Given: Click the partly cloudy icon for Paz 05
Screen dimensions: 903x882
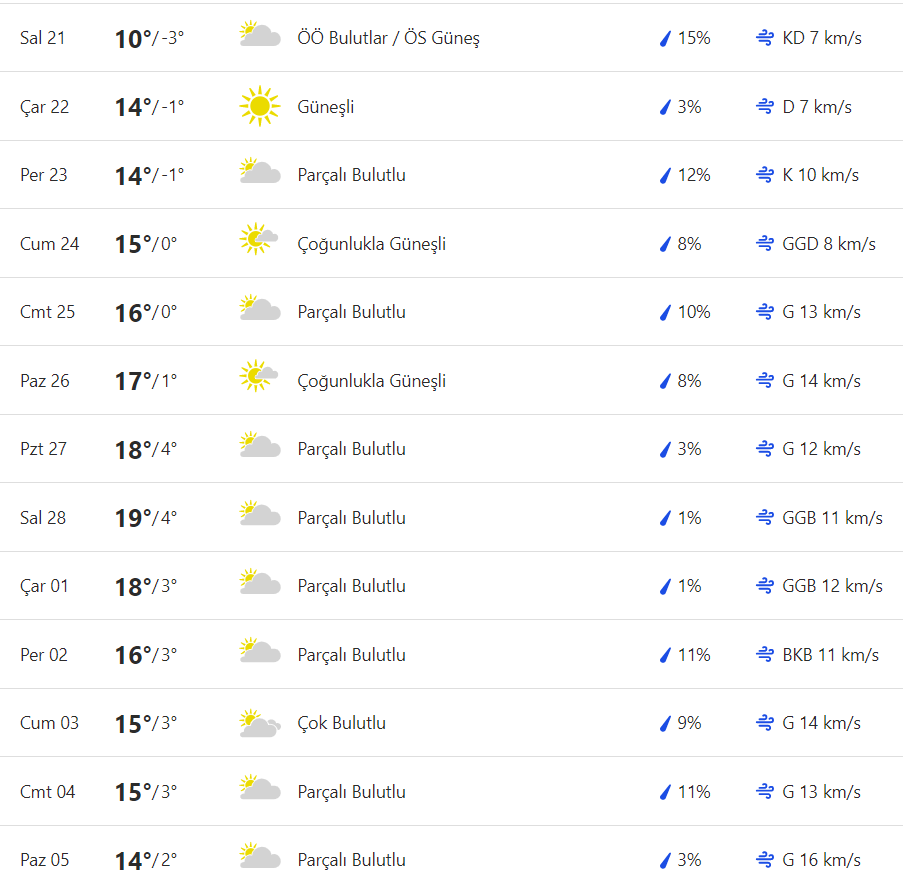Looking at the screenshot, I should pyautogui.click(x=259, y=857).
